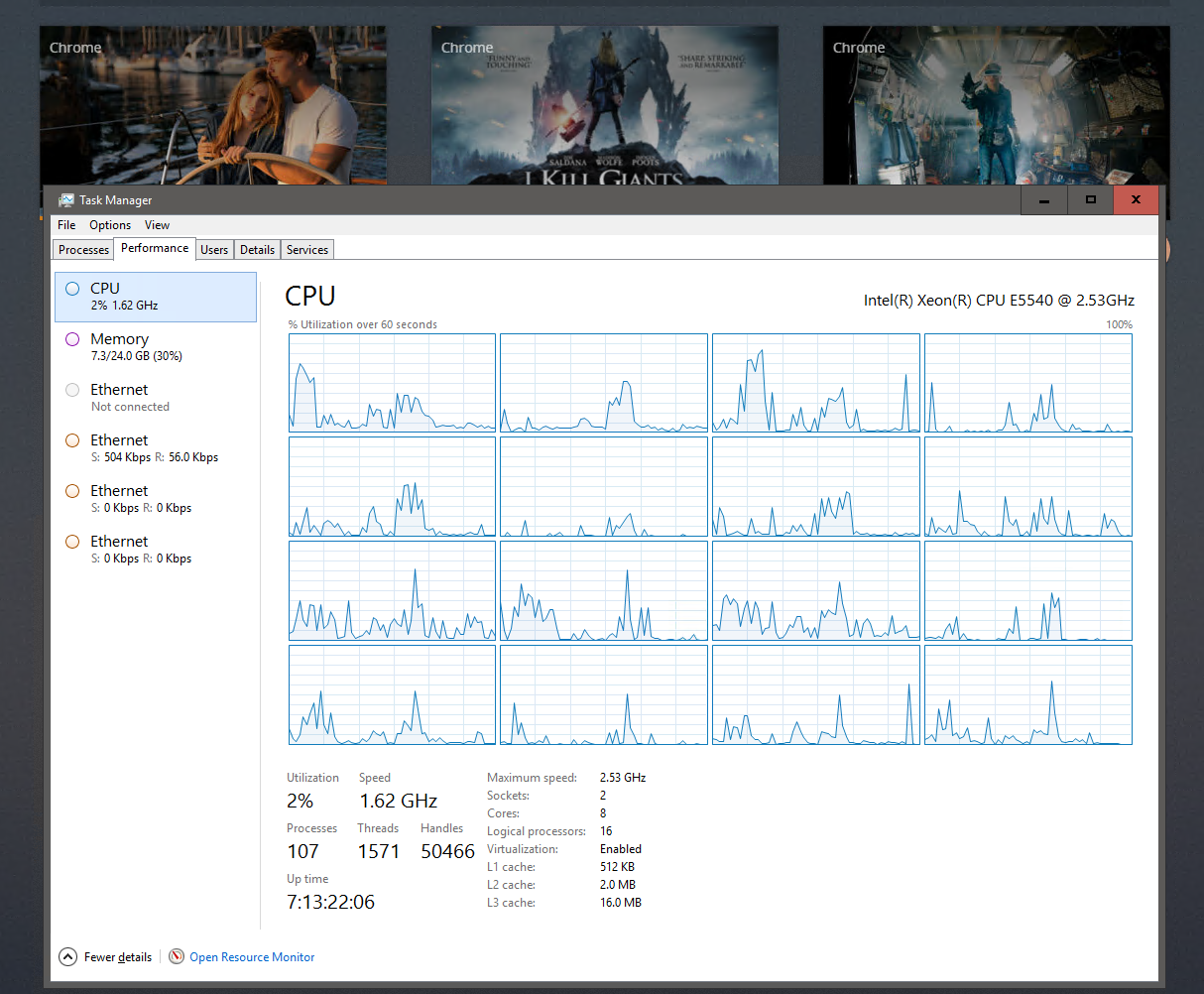
Task: Select the Performance tab
Action: pyautogui.click(x=155, y=248)
